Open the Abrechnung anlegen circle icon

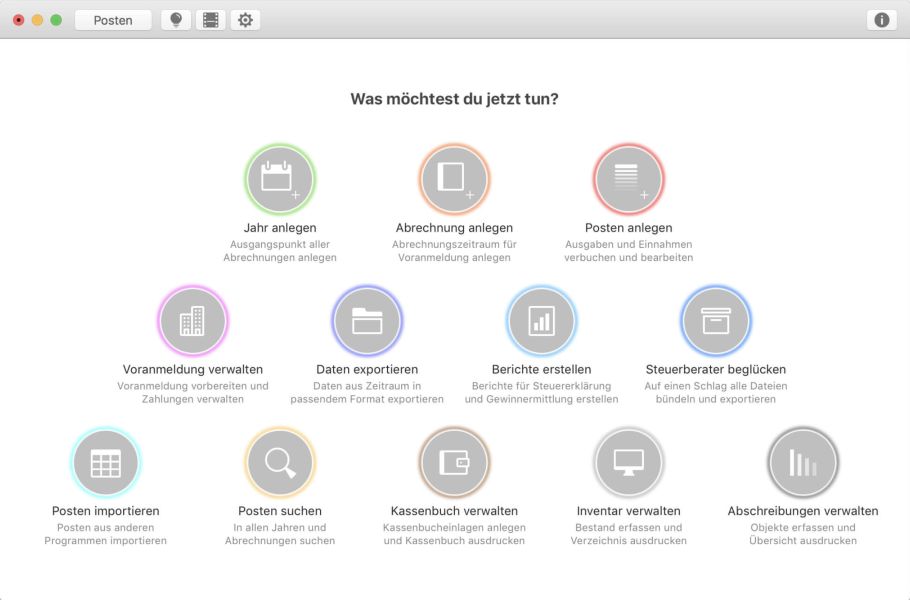click(x=454, y=179)
